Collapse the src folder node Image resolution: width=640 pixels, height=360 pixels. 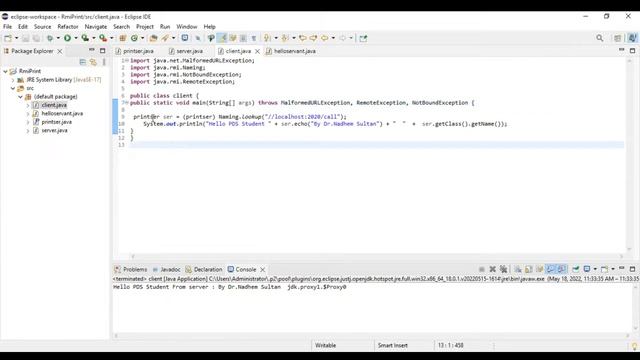point(13,88)
